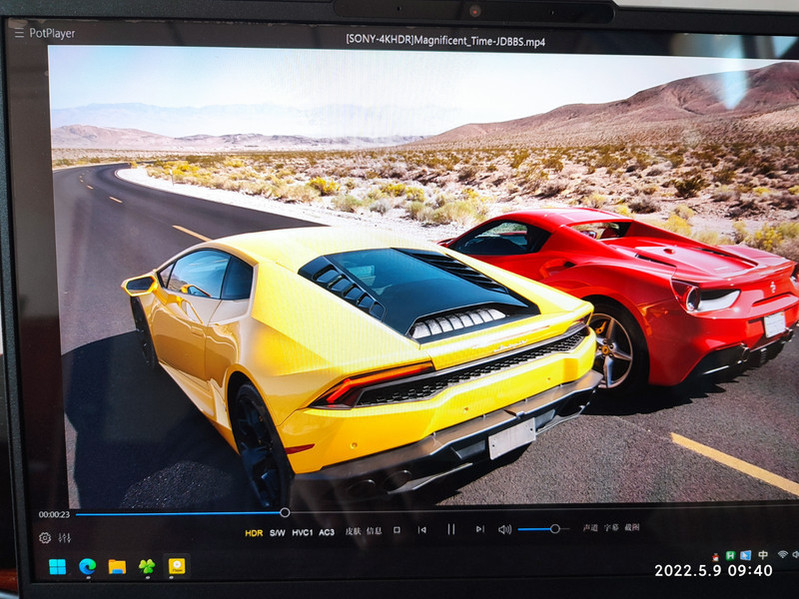This screenshot has width=799, height=599.
Task: Open the 字幕 subtitle option
Action: coord(611,528)
